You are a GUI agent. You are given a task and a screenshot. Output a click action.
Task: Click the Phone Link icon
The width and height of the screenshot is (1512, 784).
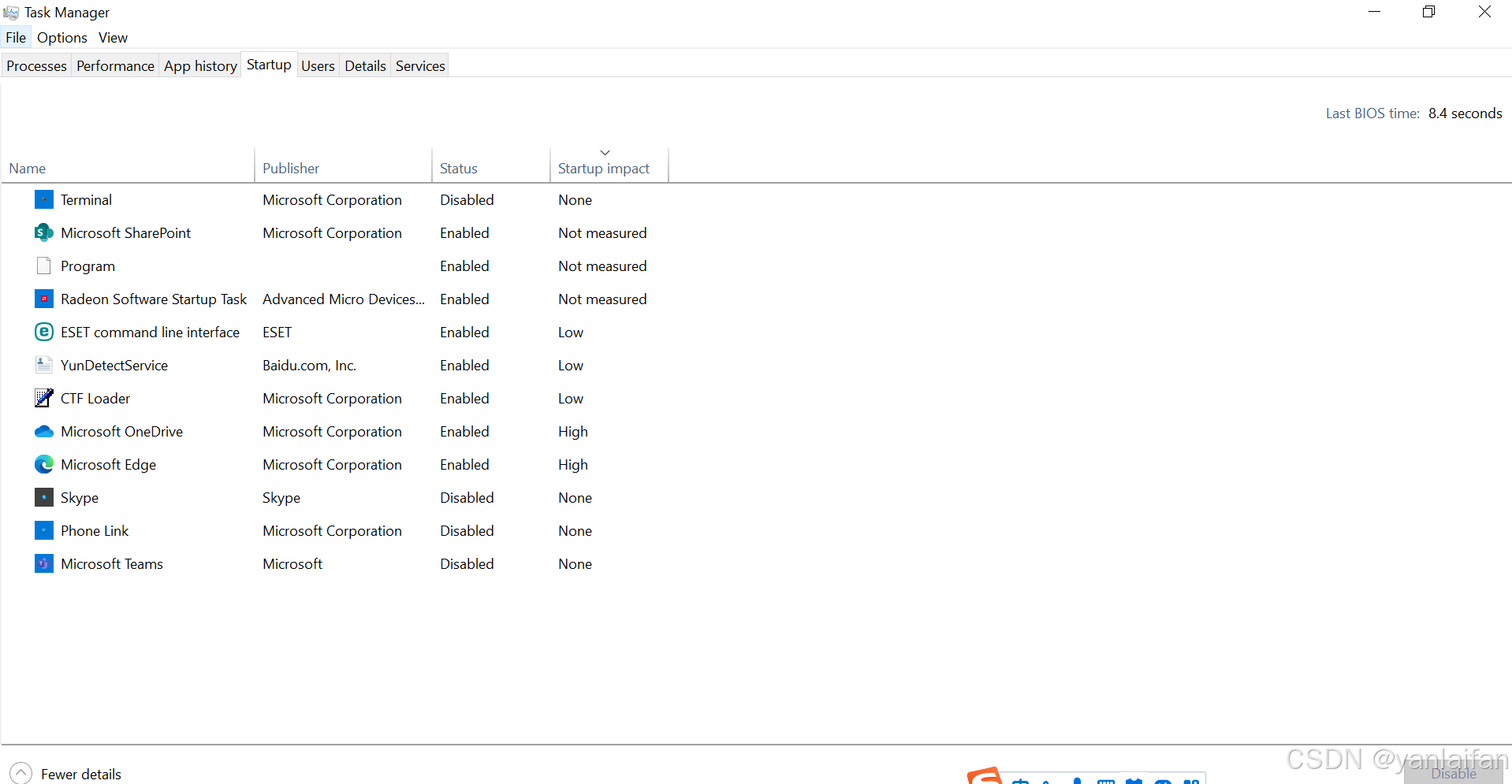click(44, 531)
